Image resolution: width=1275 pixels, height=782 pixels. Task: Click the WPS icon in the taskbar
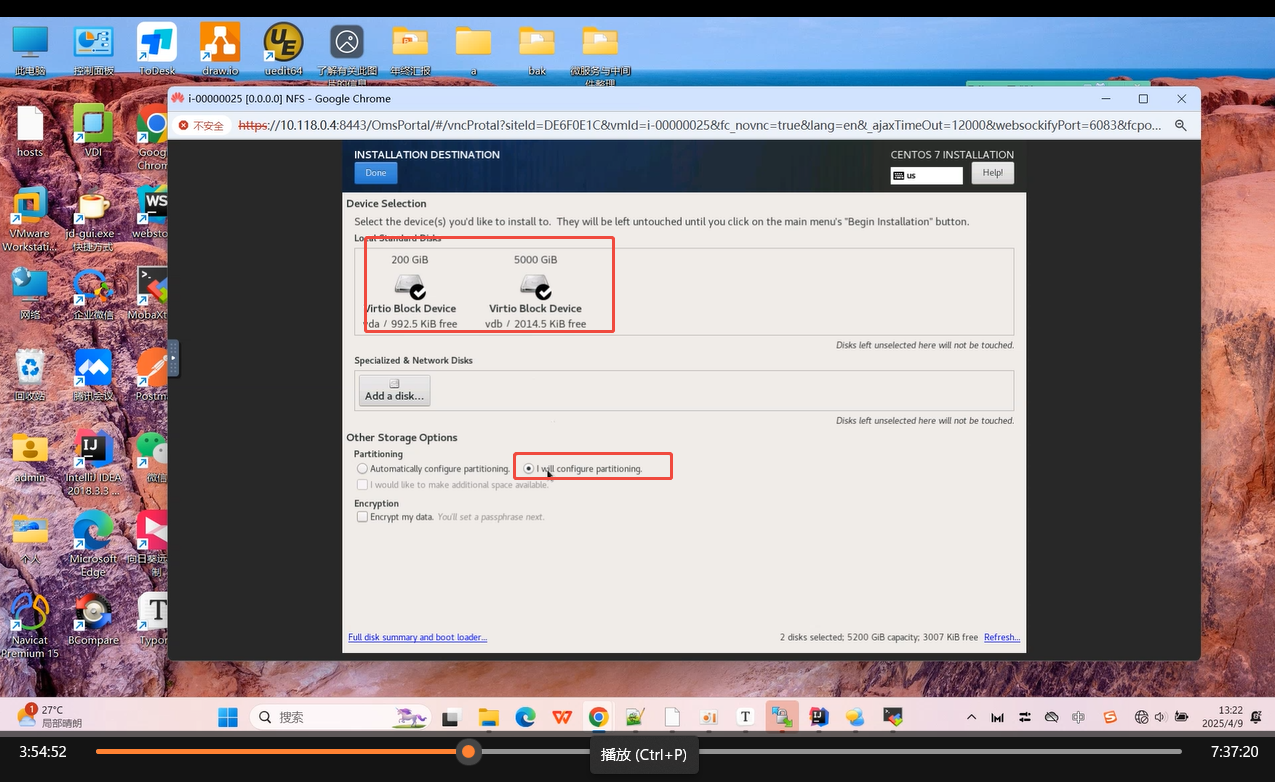coord(563,717)
